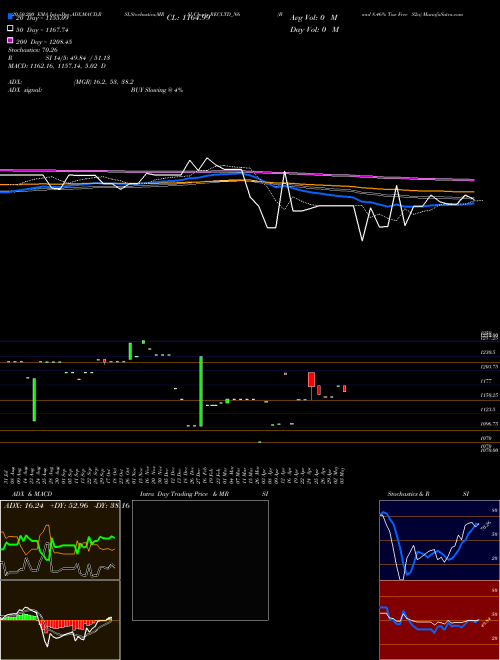The height and width of the screenshot is (660, 500).
Task: Open the red RSI chart panel
Action: pyautogui.click(x=439, y=620)
